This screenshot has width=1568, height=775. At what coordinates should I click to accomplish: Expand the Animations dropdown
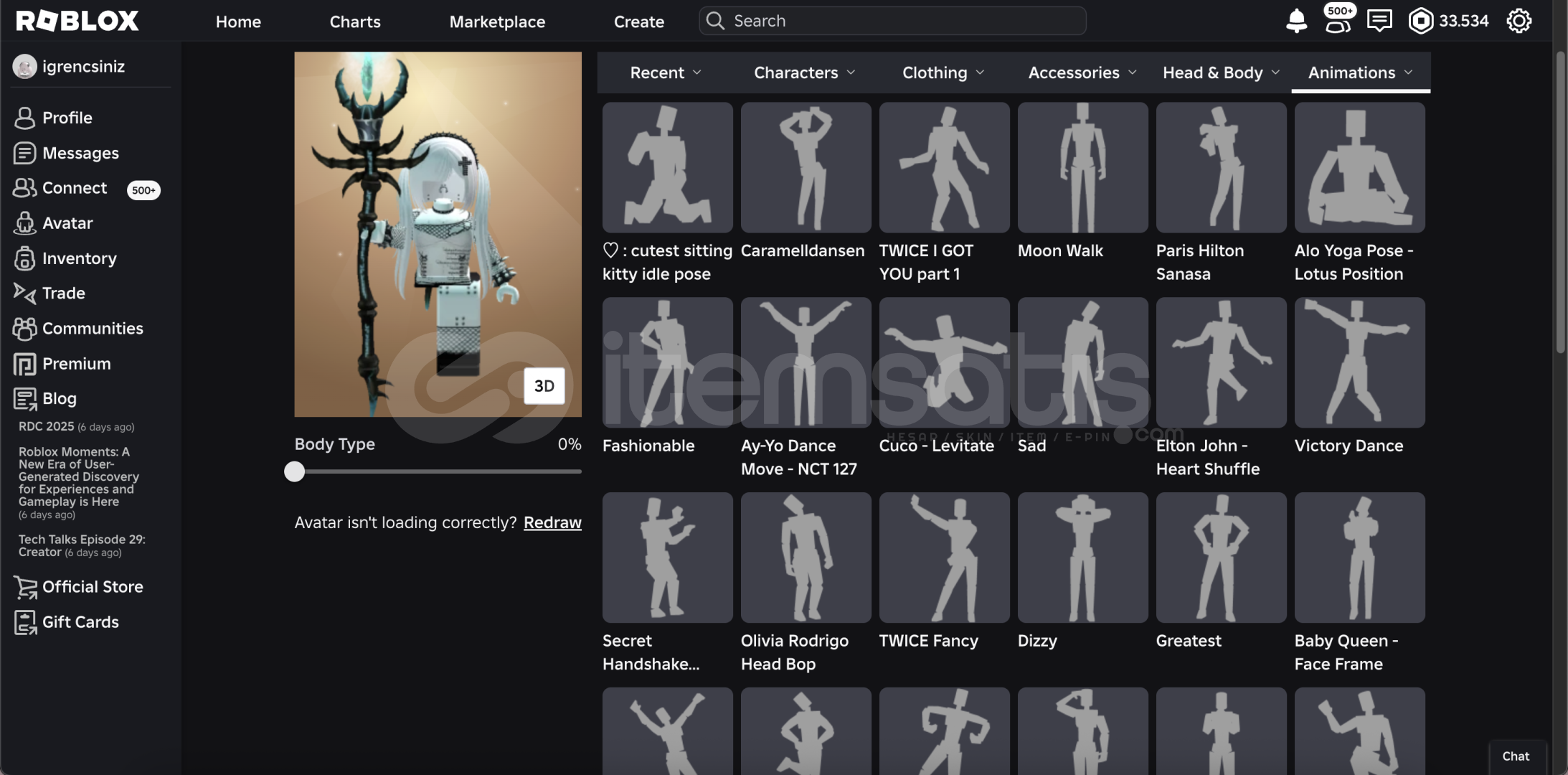pos(1361,72)
